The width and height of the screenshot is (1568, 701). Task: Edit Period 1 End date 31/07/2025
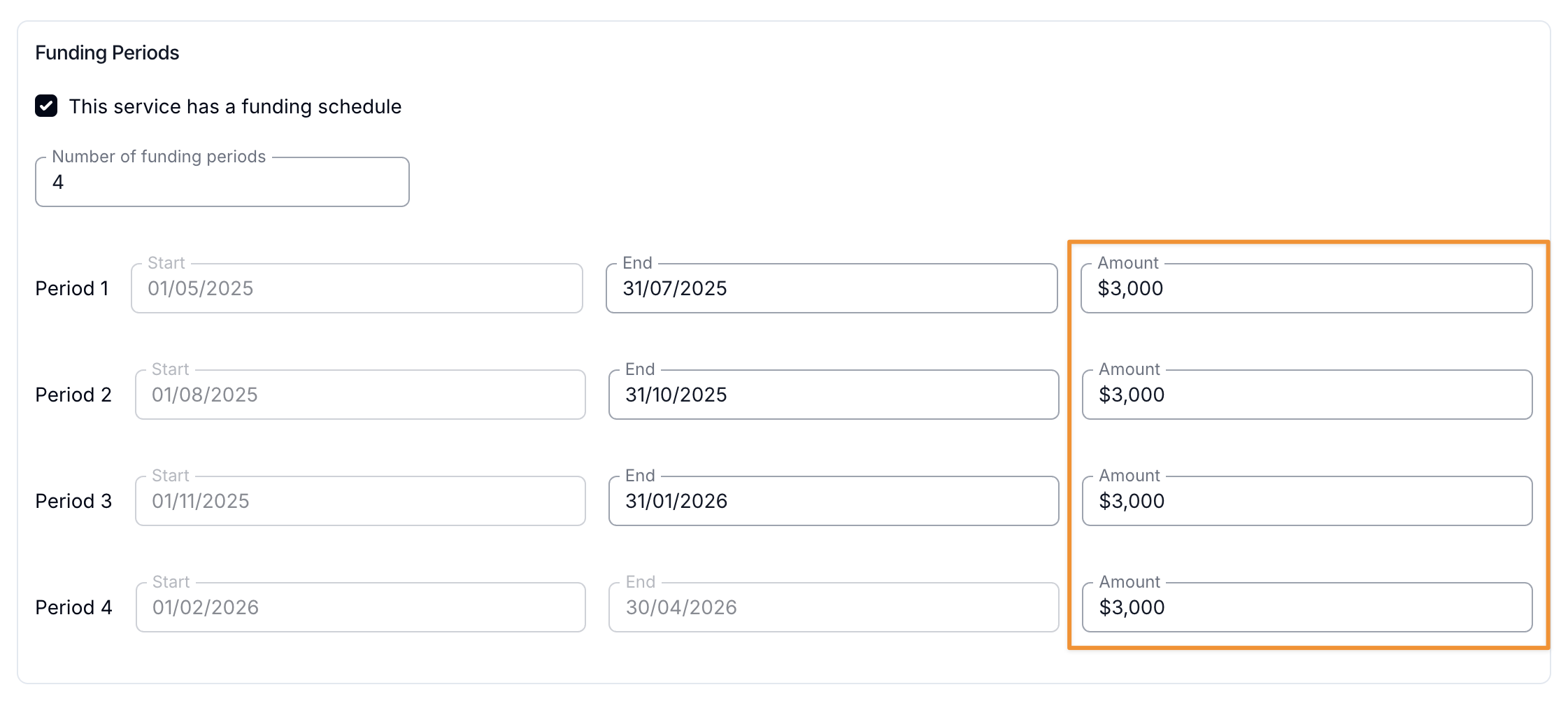[831, 288]
